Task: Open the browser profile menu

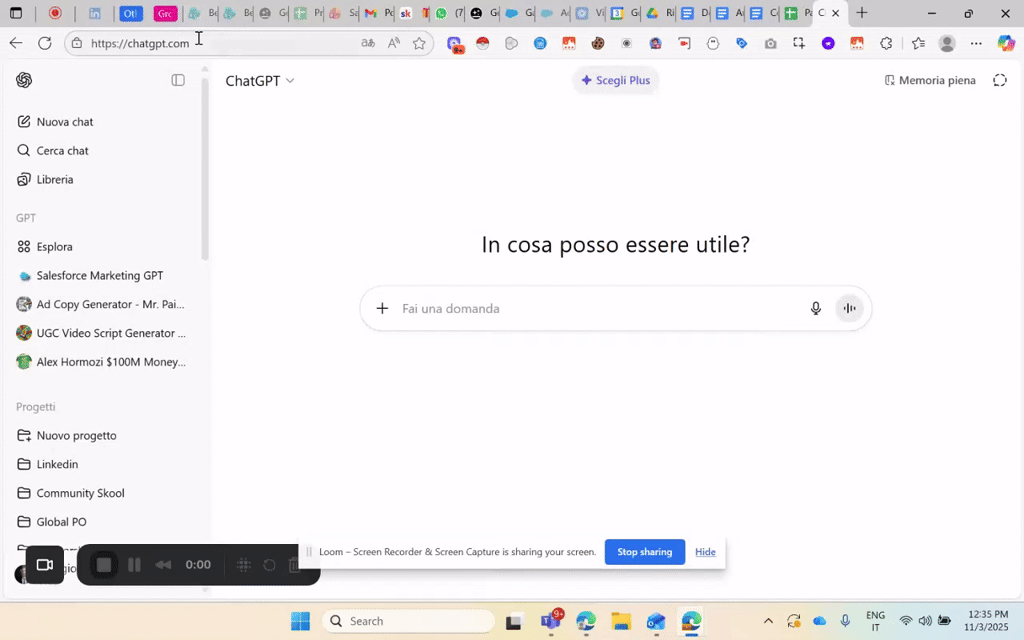Action: [946, 44]
